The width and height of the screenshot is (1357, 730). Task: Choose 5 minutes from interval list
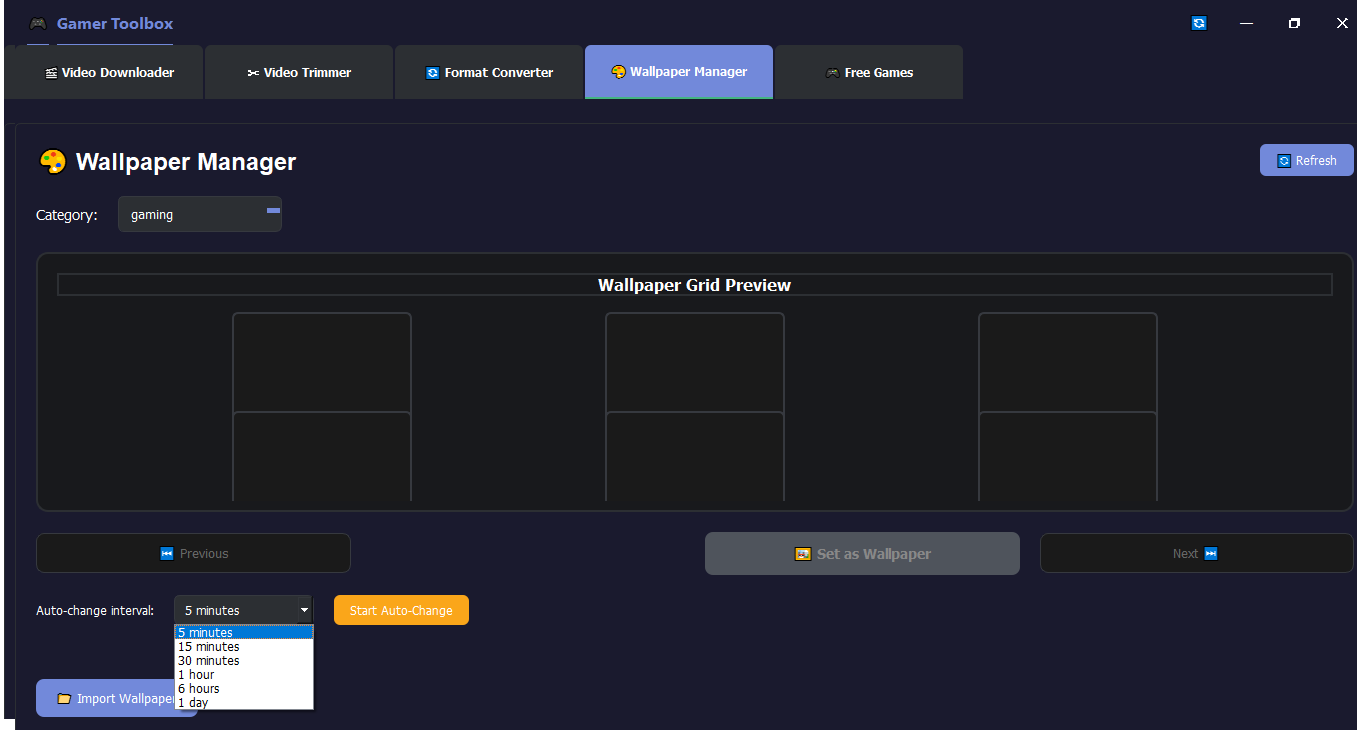point(244,632)
